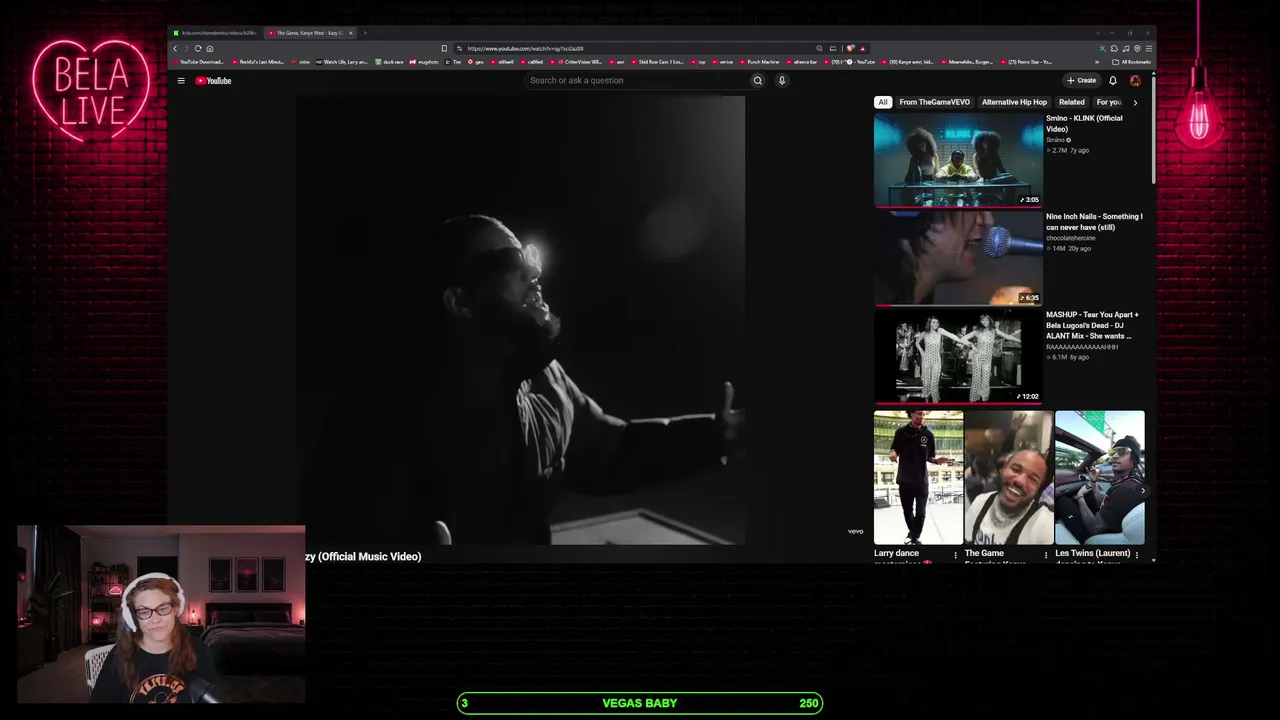Open the browser extensions puzzle icon
This screenshot has width=1280, height=720.
point(1115,48)
